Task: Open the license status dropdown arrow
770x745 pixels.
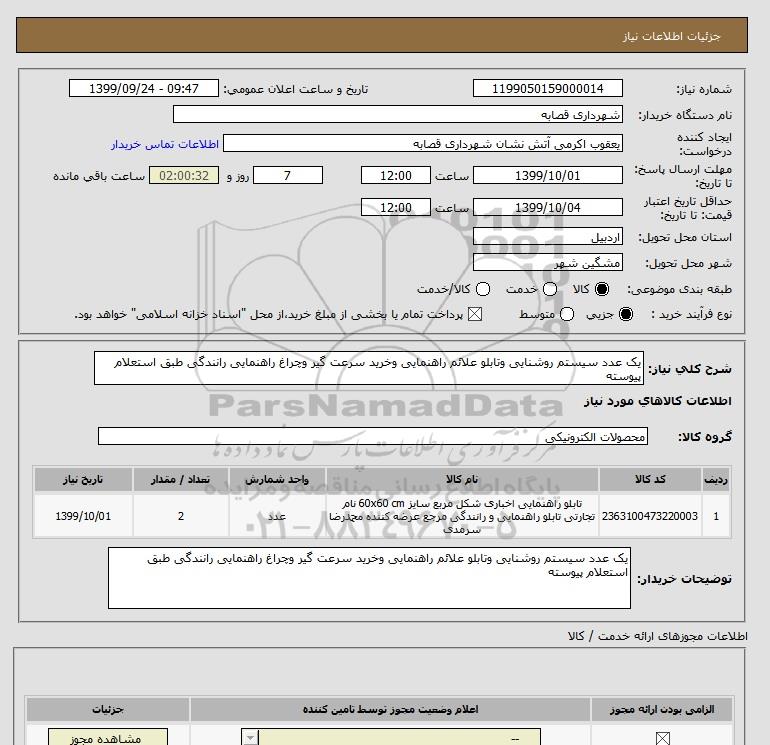Action: click(x=250, y=738)
